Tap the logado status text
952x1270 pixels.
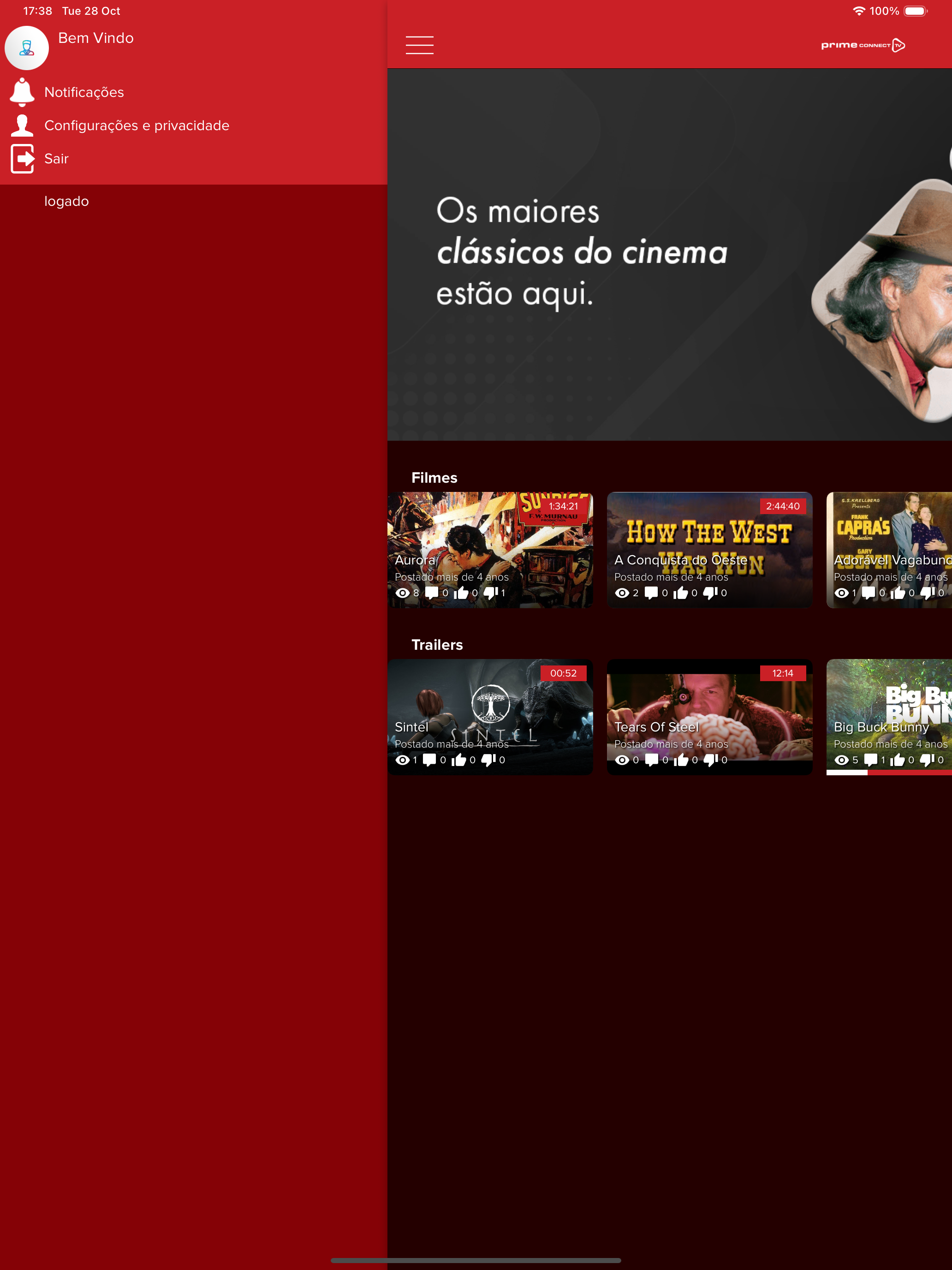[x=66, y=202]
